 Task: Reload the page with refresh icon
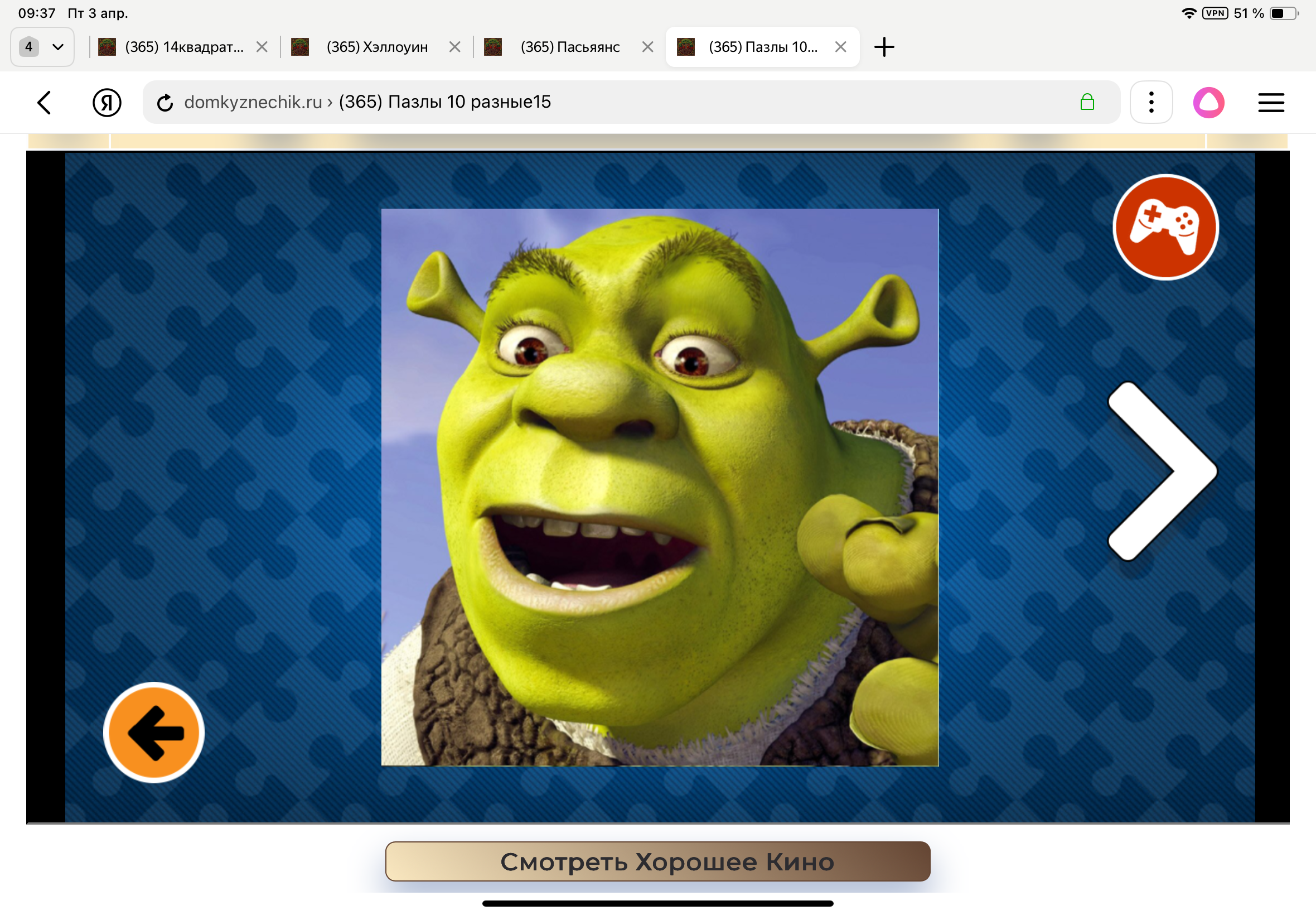point(165,103)
